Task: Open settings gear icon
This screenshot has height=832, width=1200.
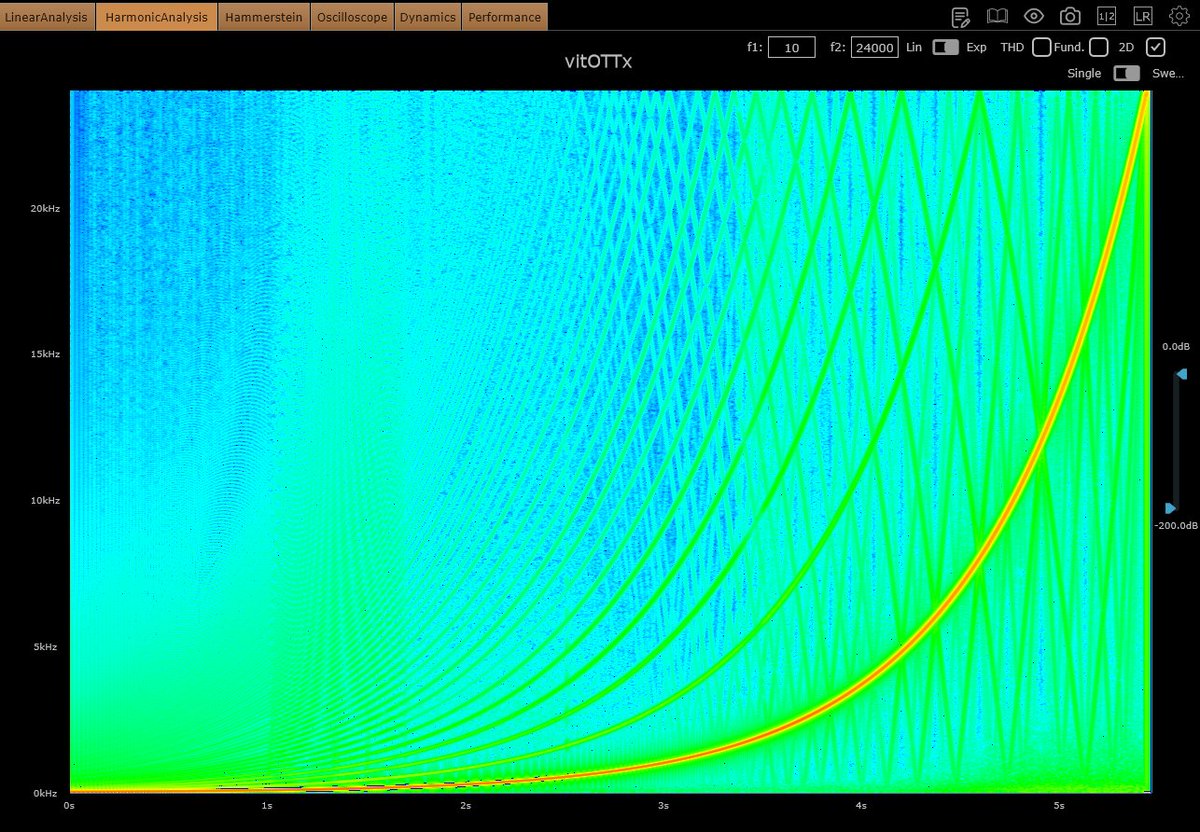Action: point(1180,16)
